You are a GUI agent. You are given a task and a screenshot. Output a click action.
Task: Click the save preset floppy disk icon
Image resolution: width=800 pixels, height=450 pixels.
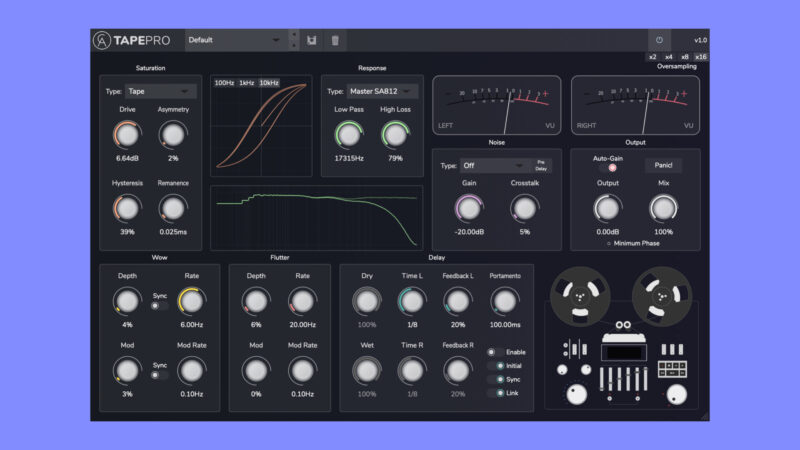click(x=312, y=40)
